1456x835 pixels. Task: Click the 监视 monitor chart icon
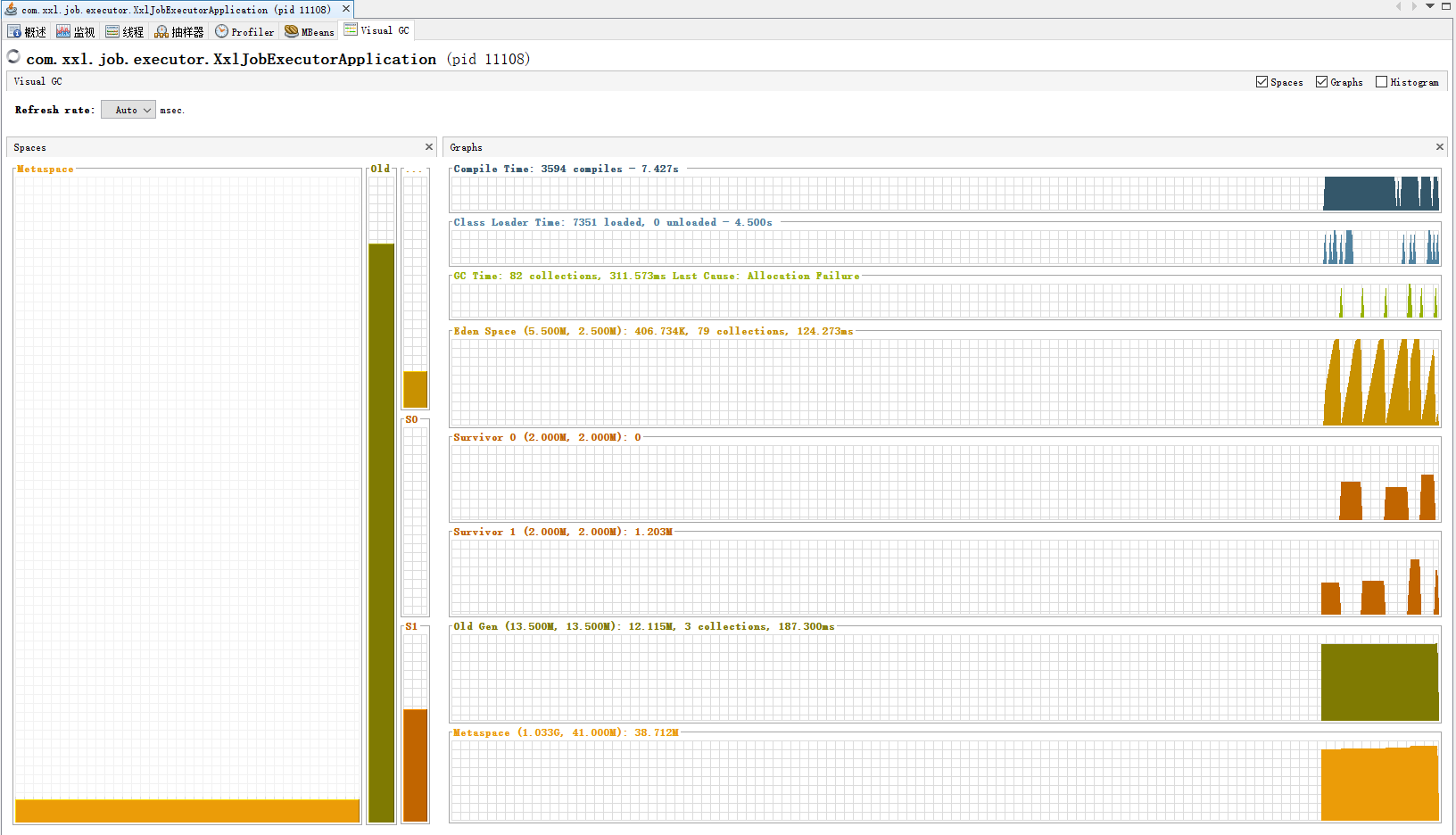click(63, 31)
